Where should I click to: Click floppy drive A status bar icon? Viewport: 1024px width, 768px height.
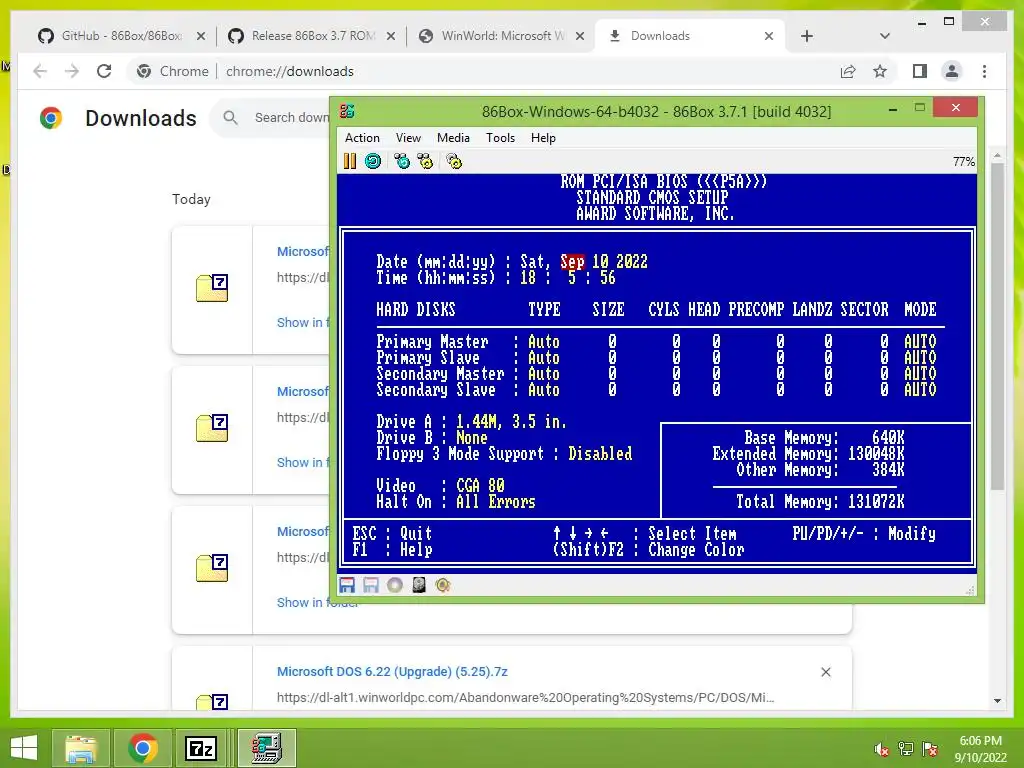pyautogui.click(x=347, y=585)
